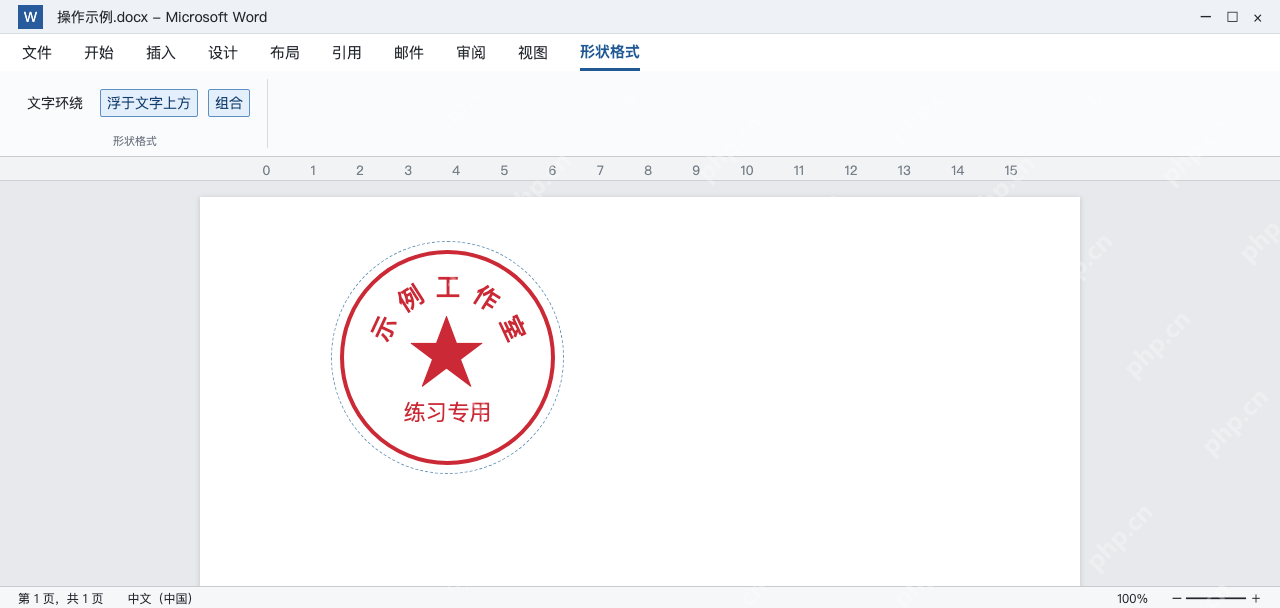
Task: Maximize the Word window
Action: pyautogui.click(x=1232, y=17)
